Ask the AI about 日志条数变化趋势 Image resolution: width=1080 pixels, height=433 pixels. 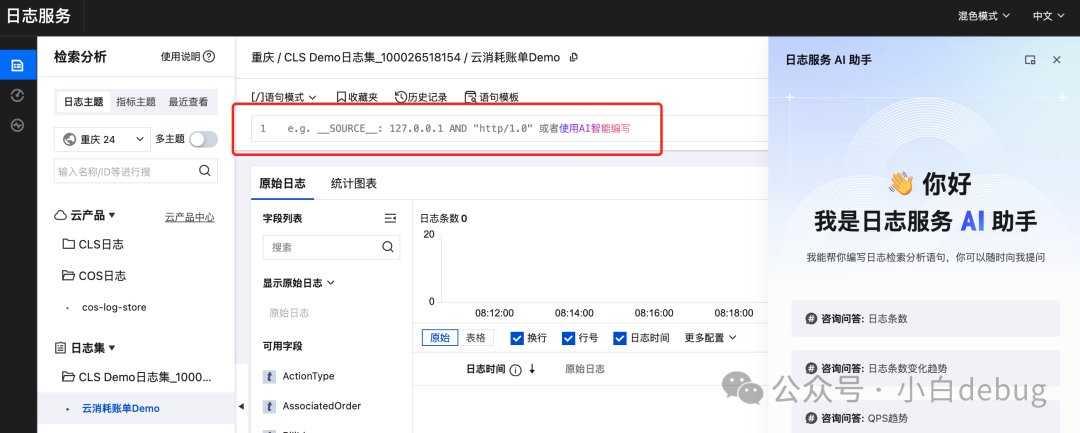(925, 368)
